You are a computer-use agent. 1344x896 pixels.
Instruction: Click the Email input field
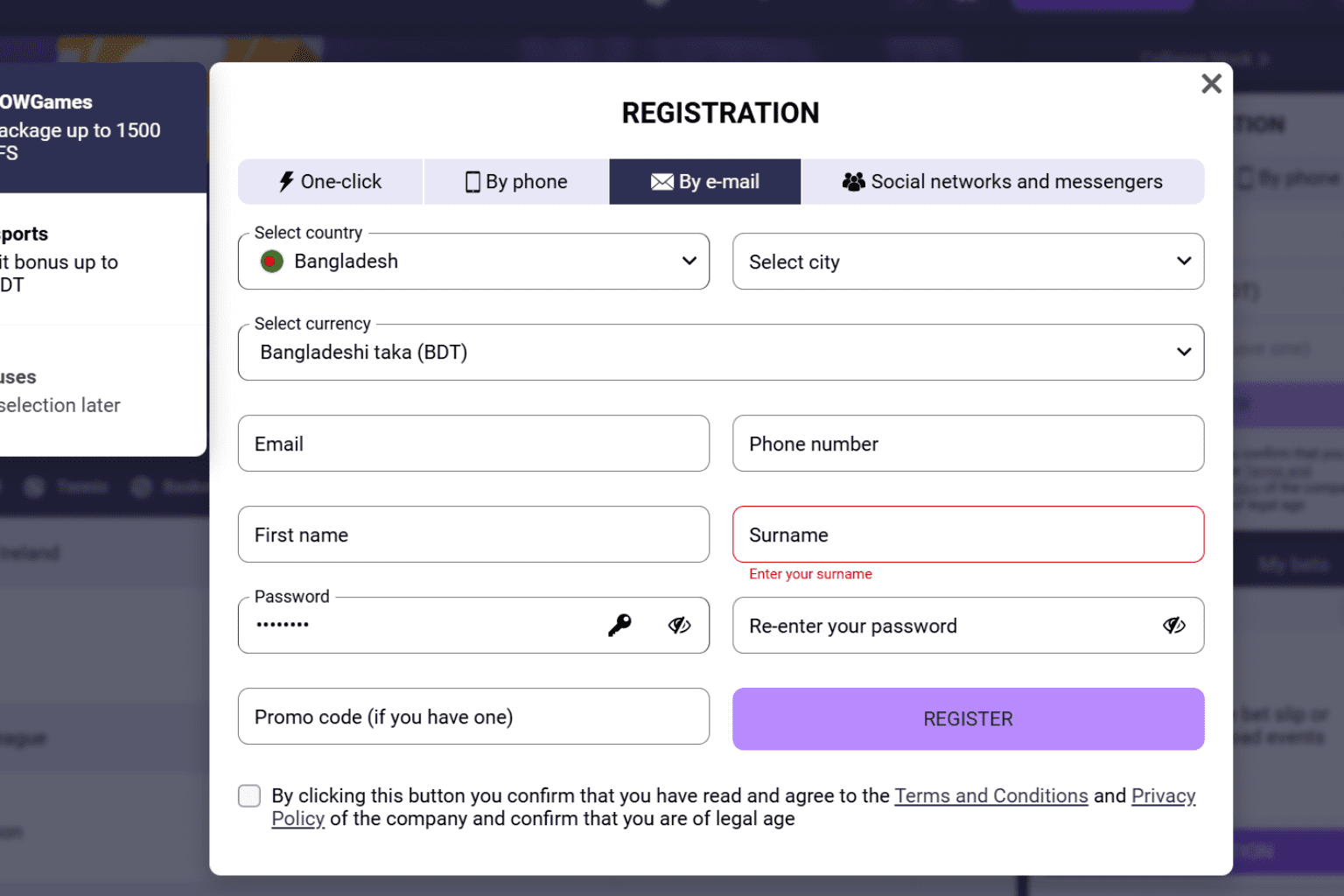click(473, 444)
